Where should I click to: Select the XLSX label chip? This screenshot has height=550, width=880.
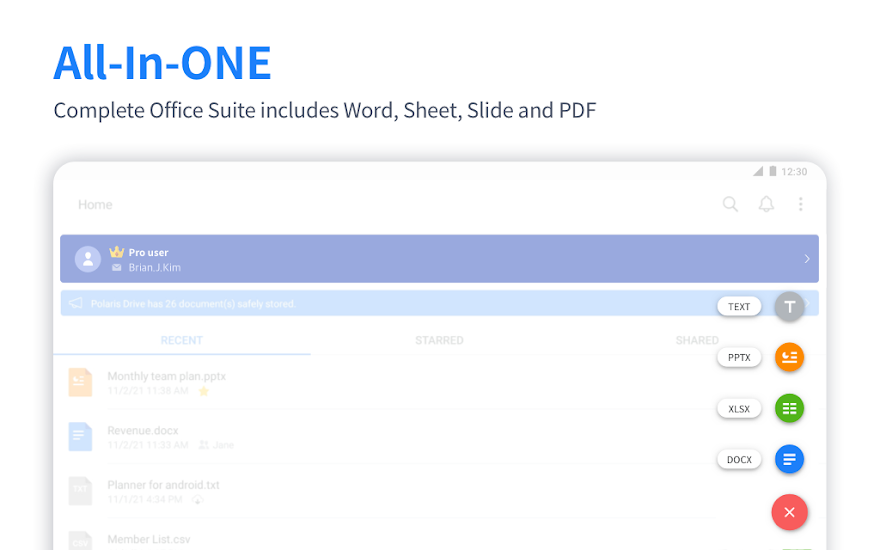coord(739,408)
